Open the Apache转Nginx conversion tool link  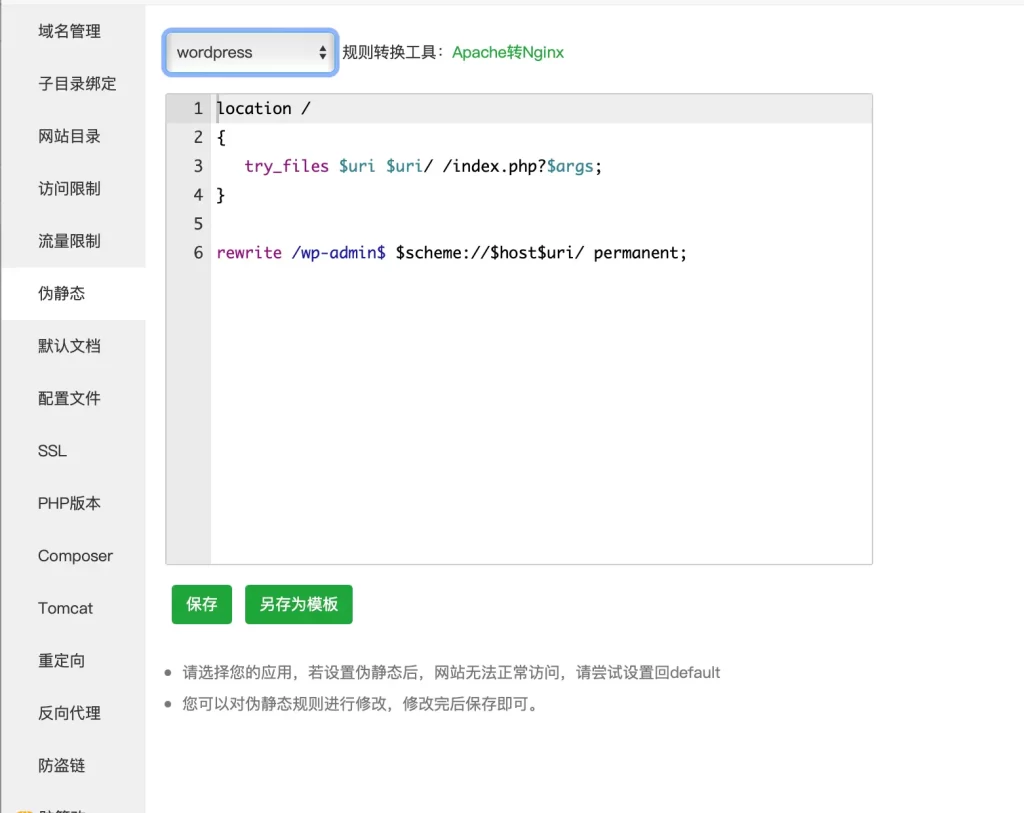[x=507, y=52]
